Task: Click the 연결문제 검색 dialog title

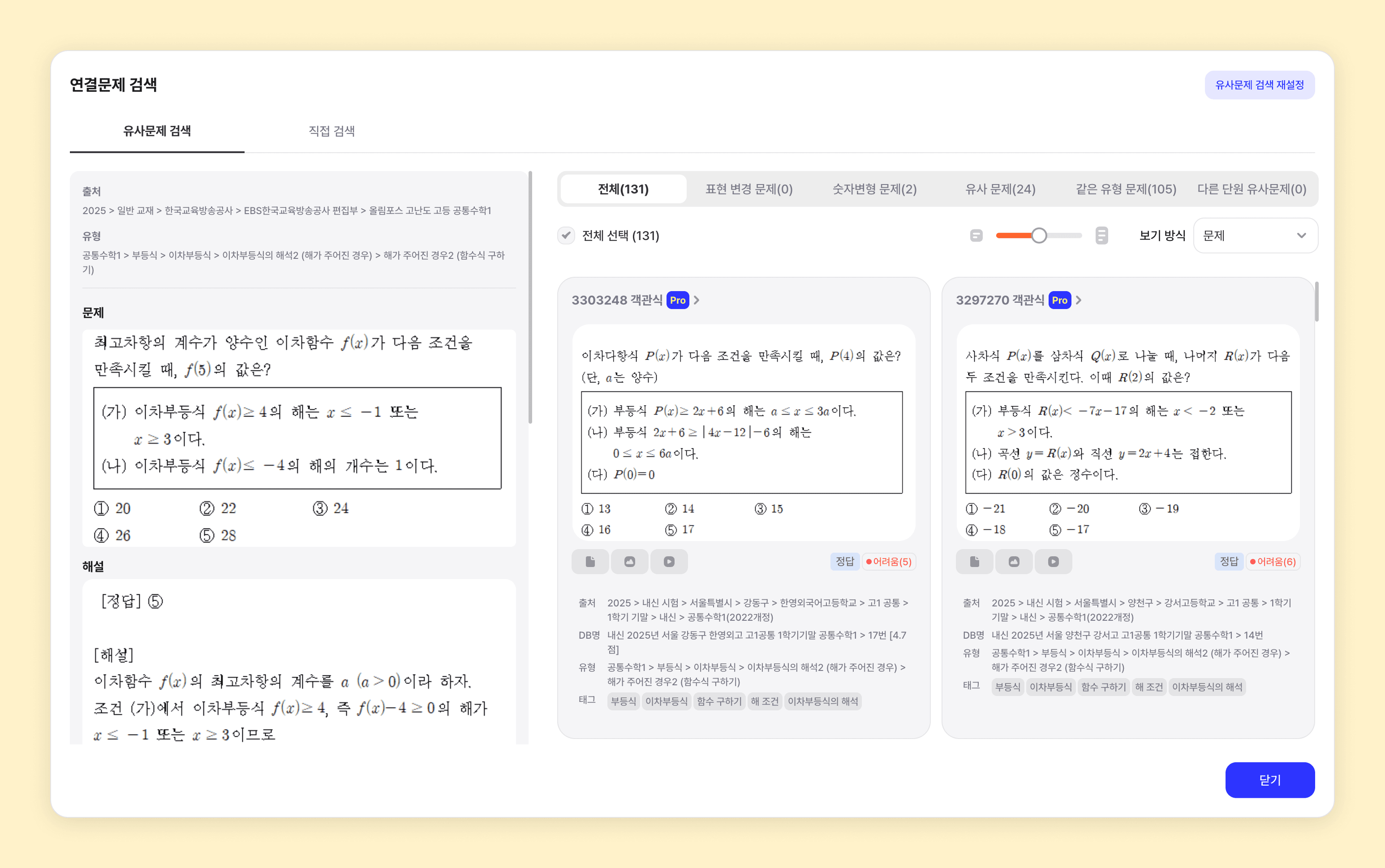Action: click(113, 85)
